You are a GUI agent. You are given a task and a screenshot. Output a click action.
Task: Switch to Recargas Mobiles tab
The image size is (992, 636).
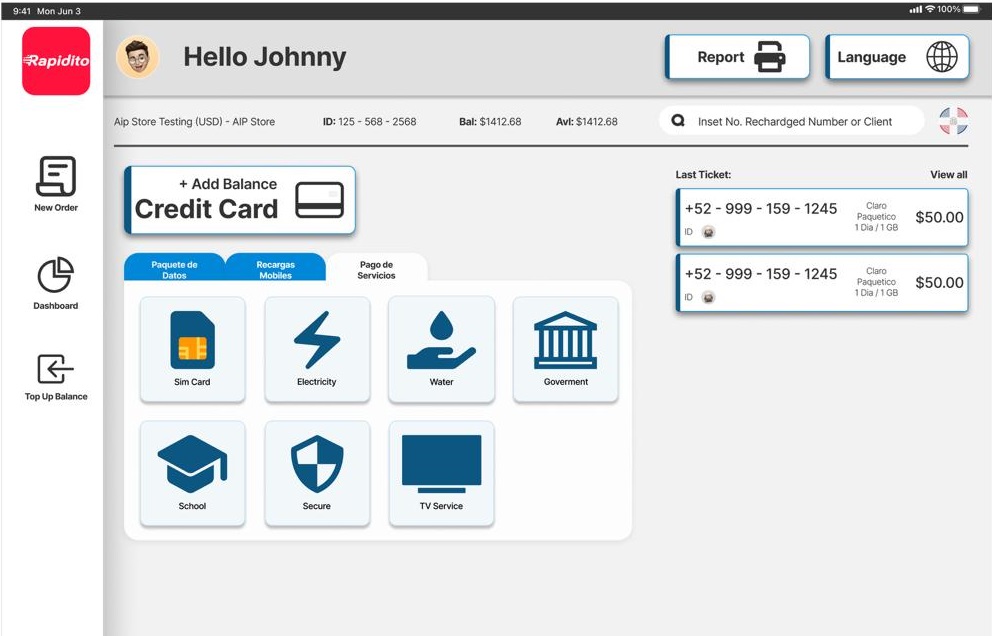(276, 269)
